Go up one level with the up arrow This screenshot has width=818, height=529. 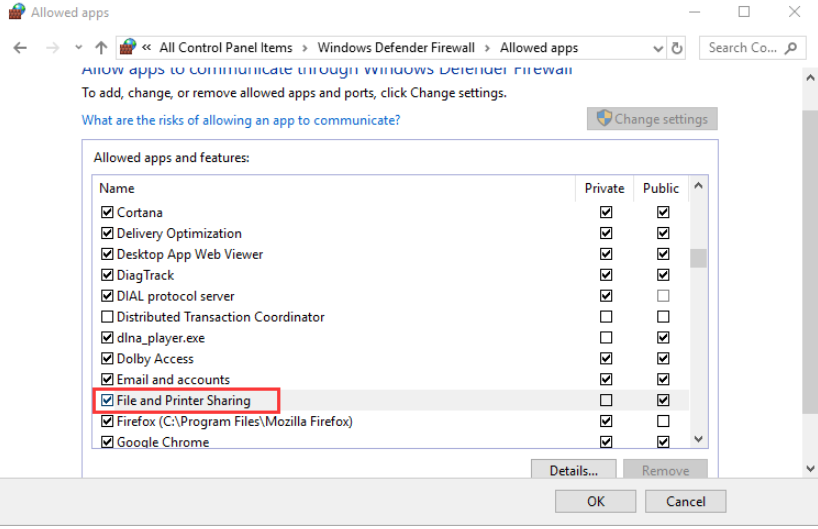click(x=101, y=48)
